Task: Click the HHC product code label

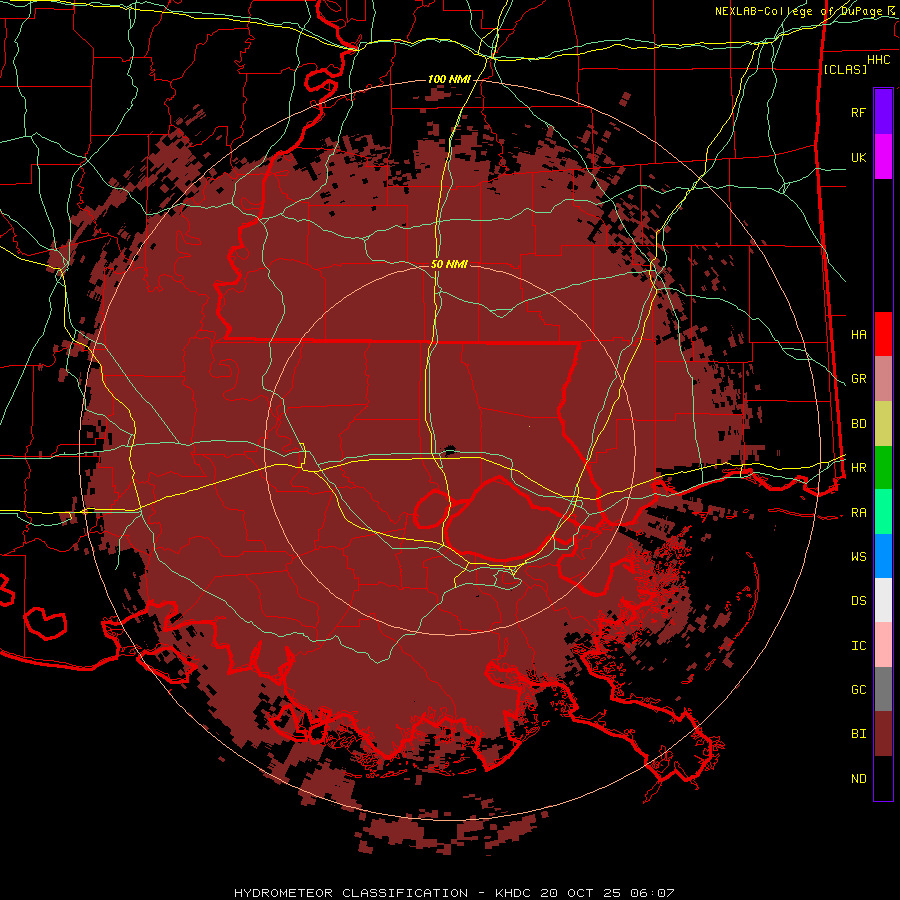Action: pyautogui.click(x=878, y=60)
